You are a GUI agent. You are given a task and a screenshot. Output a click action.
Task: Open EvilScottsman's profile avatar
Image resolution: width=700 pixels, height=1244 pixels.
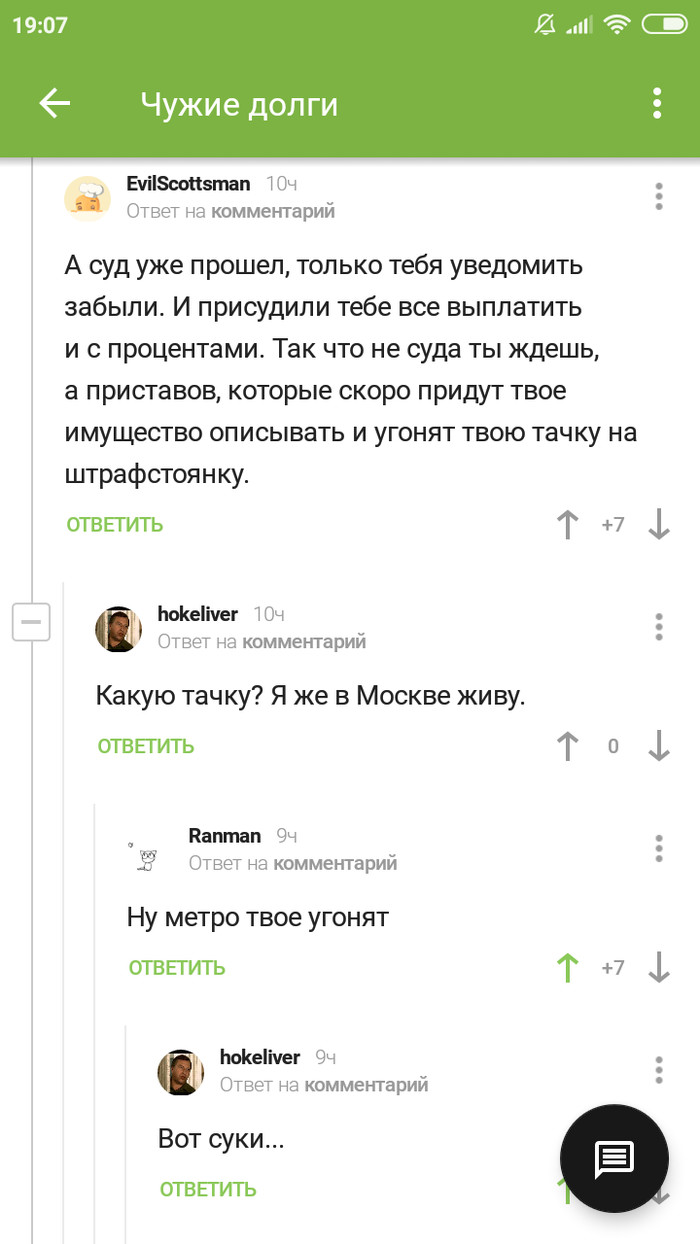click(x=88, y=197)
